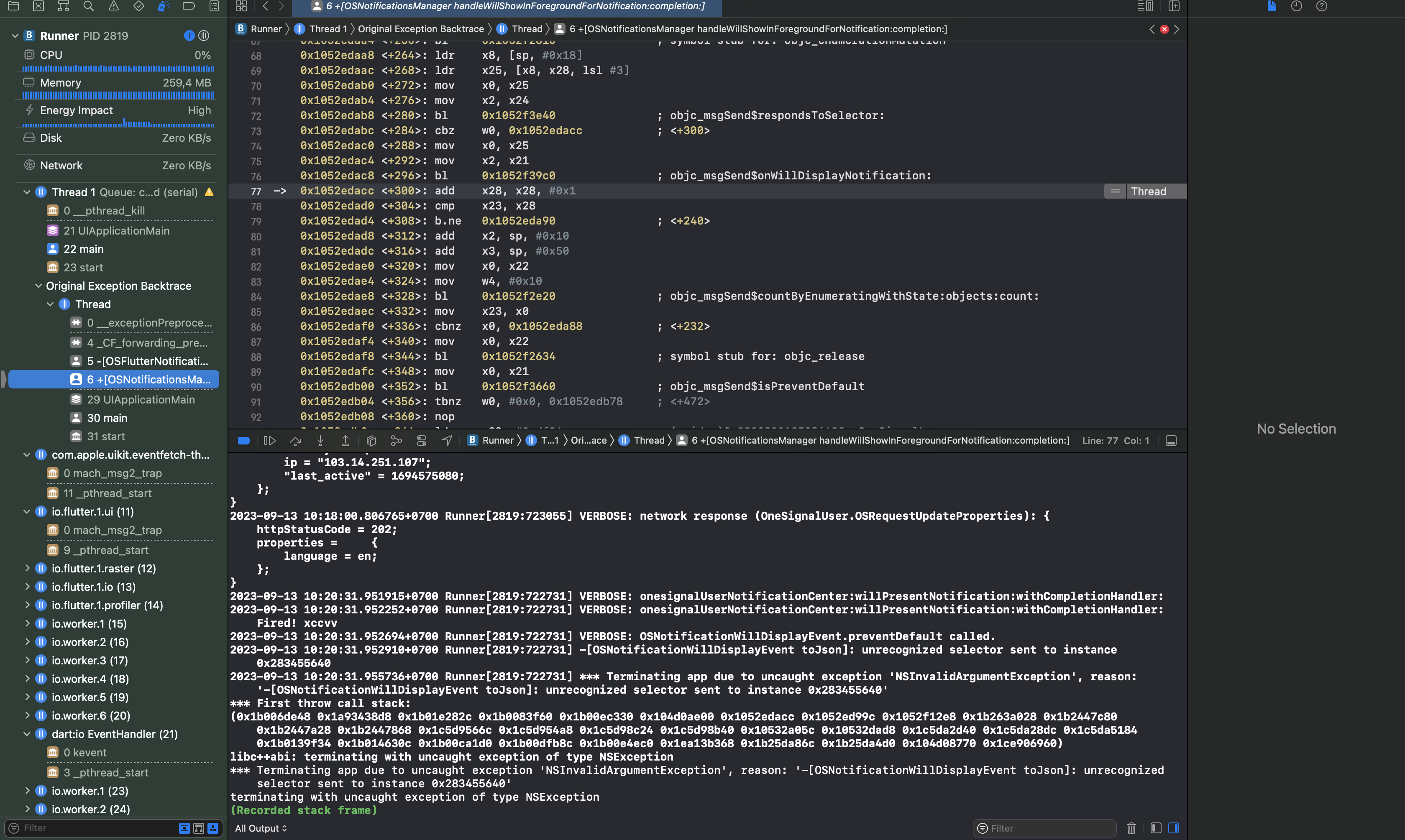Viewport: 1405px width, 840px height.
Task: Expand the io.worker.3 thread
Action: [x=28, y=661]
